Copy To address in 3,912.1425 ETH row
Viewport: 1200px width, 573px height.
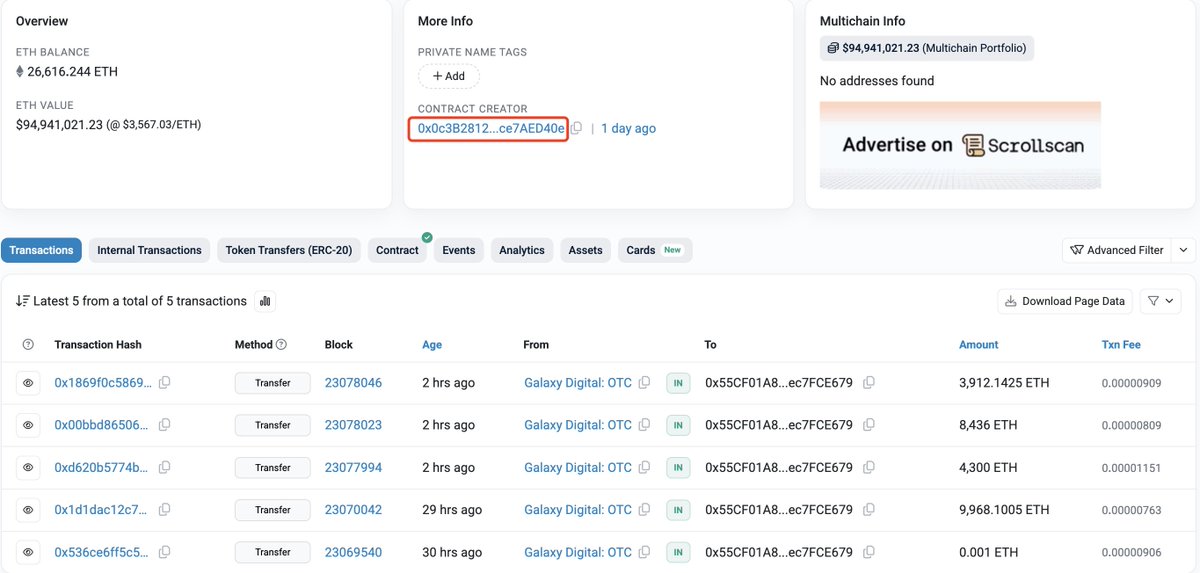click(869, 383)
